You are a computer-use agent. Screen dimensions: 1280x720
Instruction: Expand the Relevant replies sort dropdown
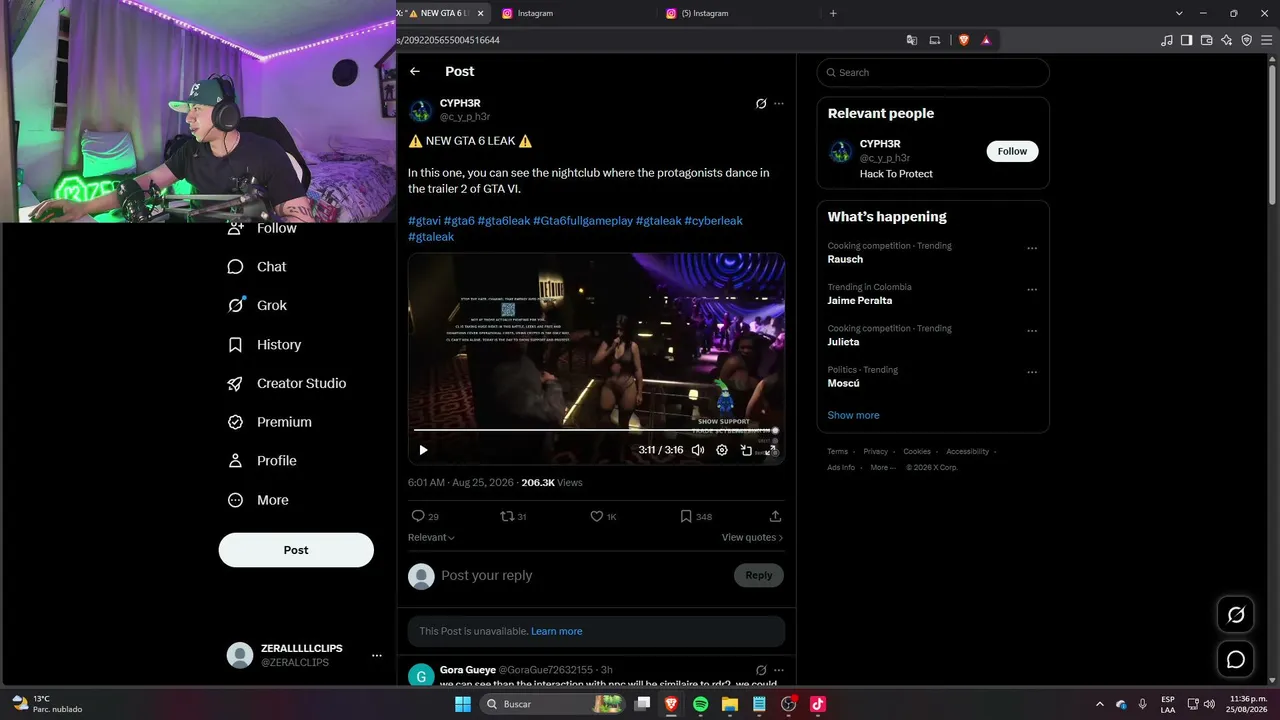click(x=431, y=537)
